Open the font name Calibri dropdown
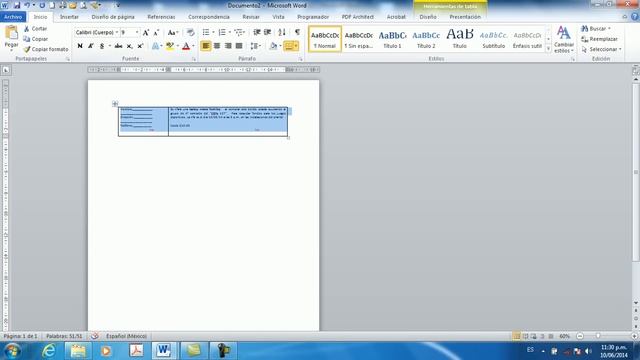The width and height of the screenshot is (640, 360). 117,32
